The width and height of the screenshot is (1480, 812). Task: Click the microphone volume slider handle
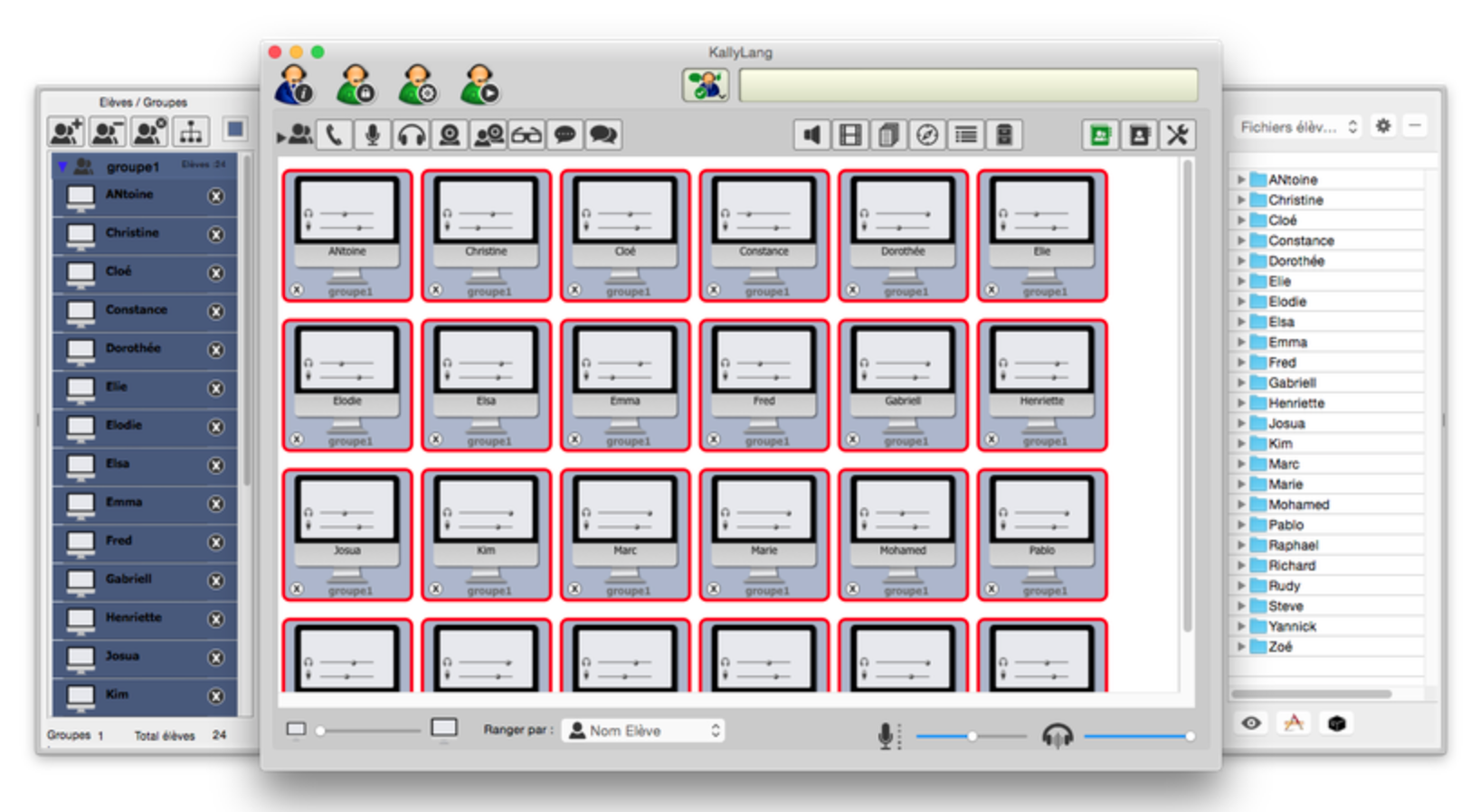[972, 736]
